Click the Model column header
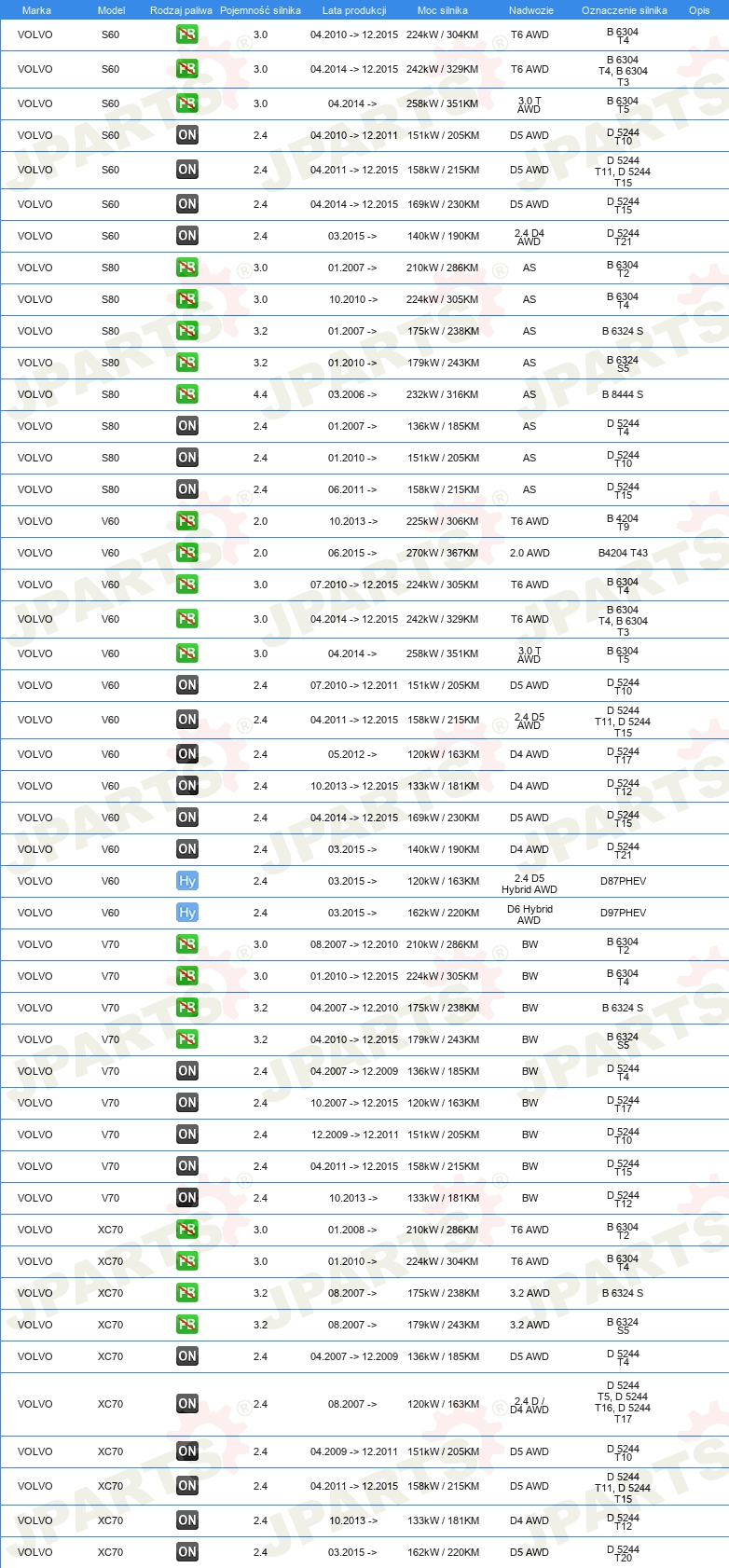This screenshot has height=1568, width=729. pyautogui.click(x=111, y=10)
